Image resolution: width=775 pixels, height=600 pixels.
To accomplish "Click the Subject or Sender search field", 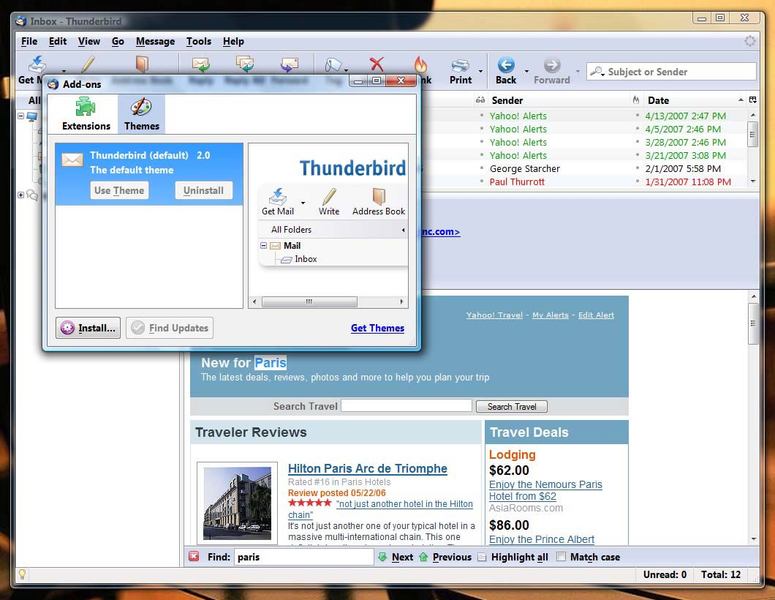I will point(671,71).
